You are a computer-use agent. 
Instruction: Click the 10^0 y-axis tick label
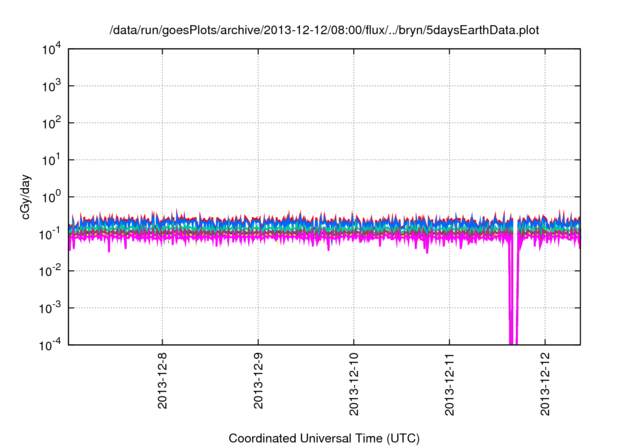coord(51,198)
